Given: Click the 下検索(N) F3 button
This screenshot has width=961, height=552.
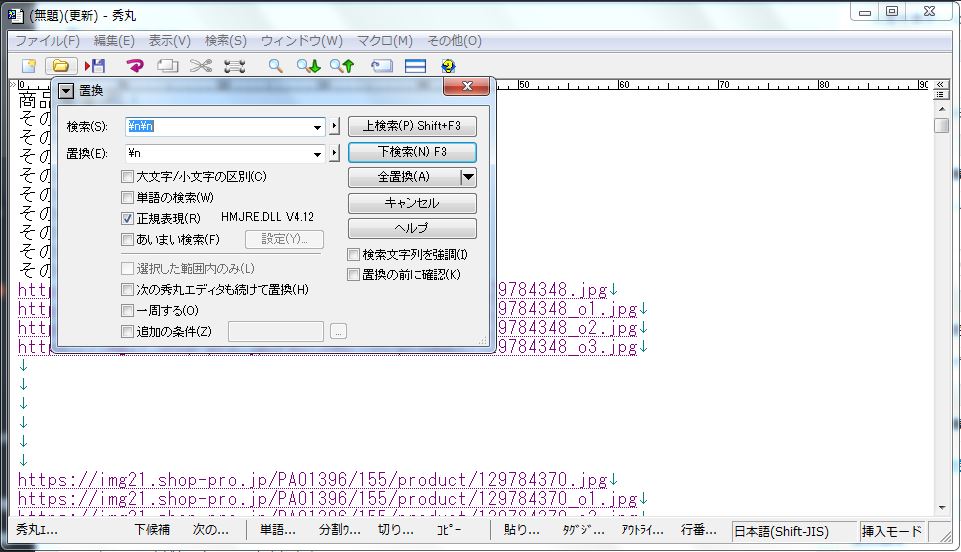Looking at the screenshot, I should pyautogui.click(x=412, y=152).
